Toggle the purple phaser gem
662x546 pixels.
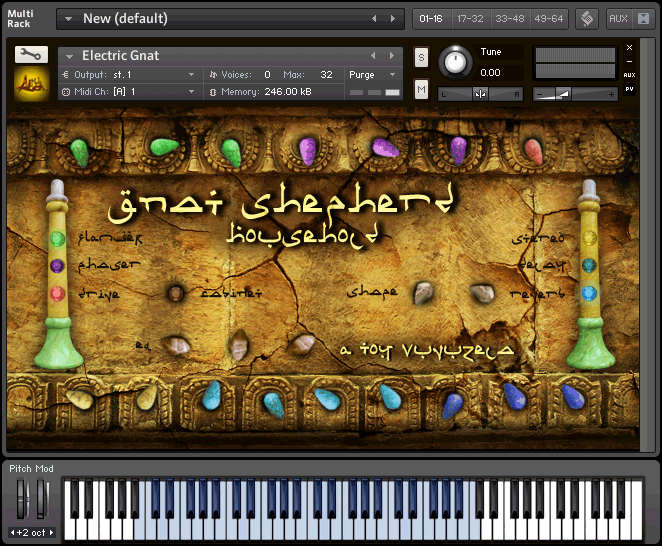(58, 266)
